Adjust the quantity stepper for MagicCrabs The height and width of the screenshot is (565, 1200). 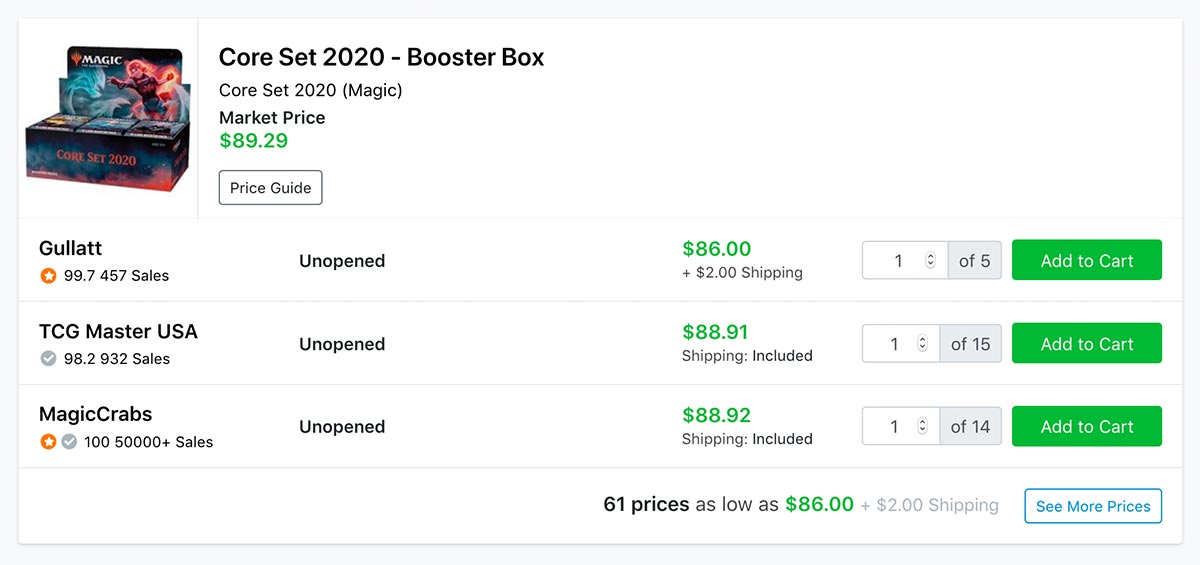[x=923, y=427]
